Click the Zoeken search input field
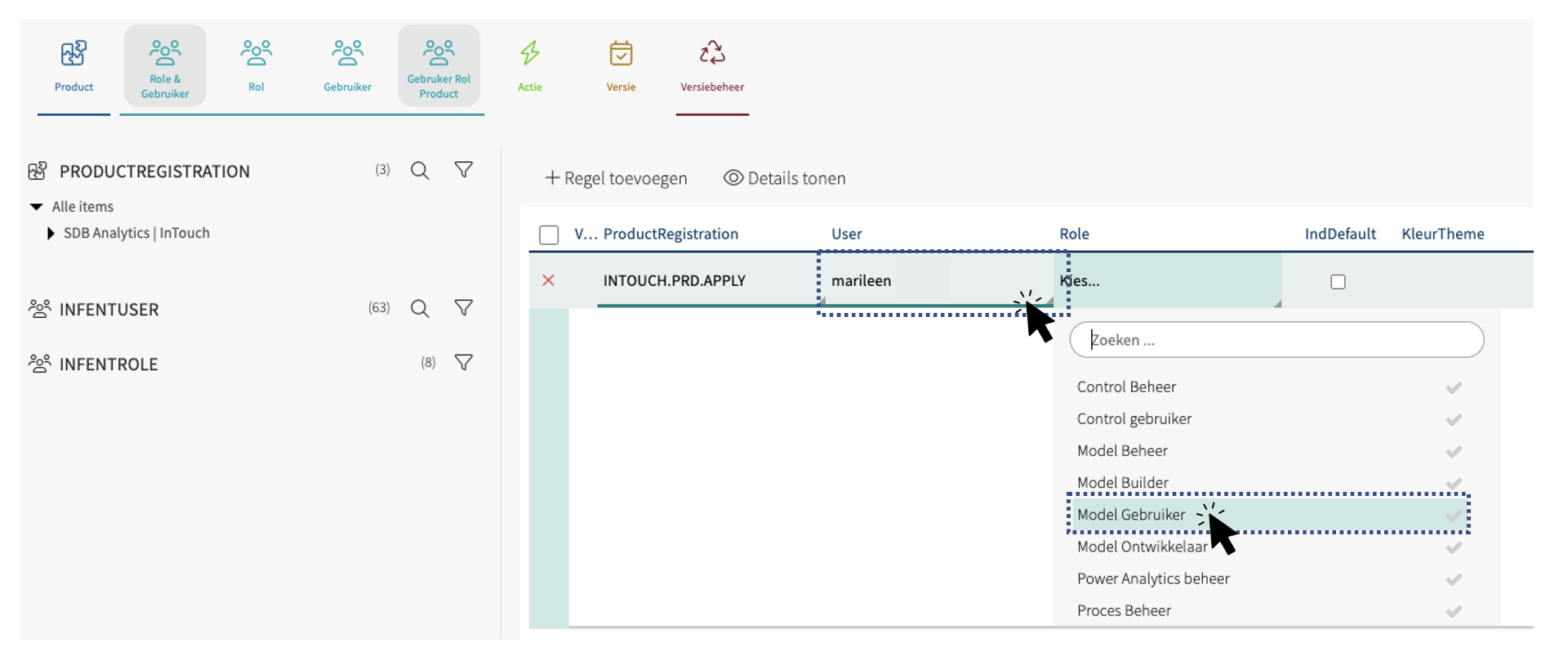Image resolution: width=1568 pixels, height=652 pixels. 1276,340
